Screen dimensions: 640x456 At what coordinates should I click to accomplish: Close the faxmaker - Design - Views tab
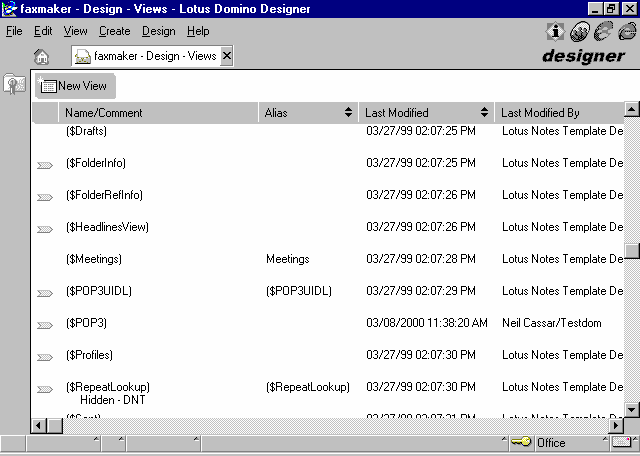click(227, 56)
